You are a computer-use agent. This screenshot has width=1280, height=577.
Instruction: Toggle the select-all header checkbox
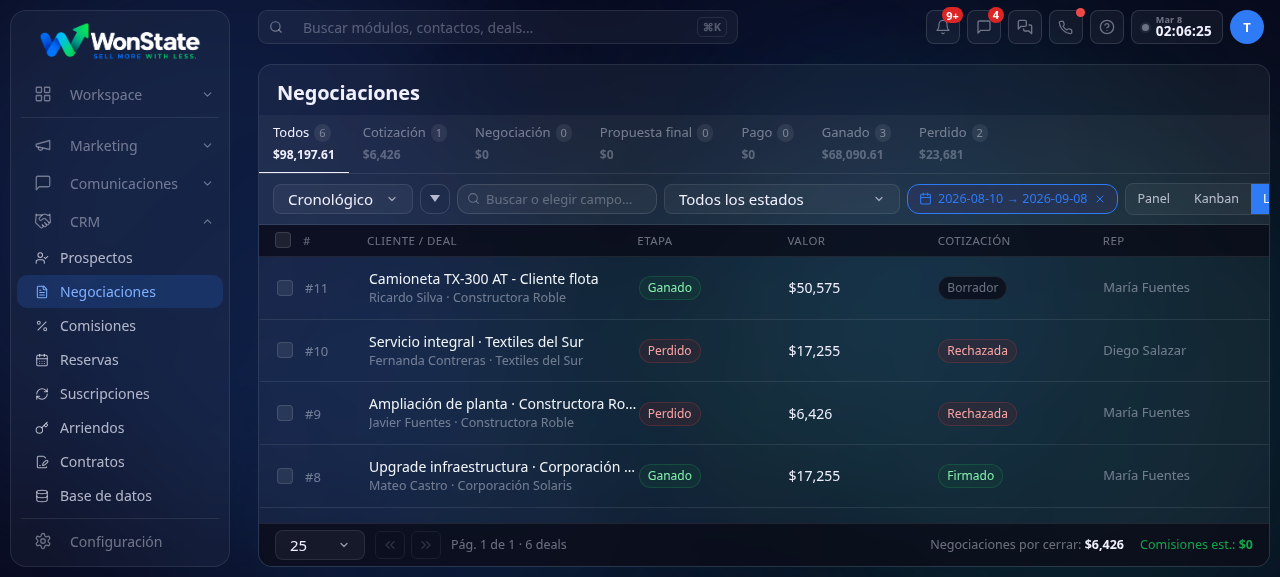(x=283, y=240)
